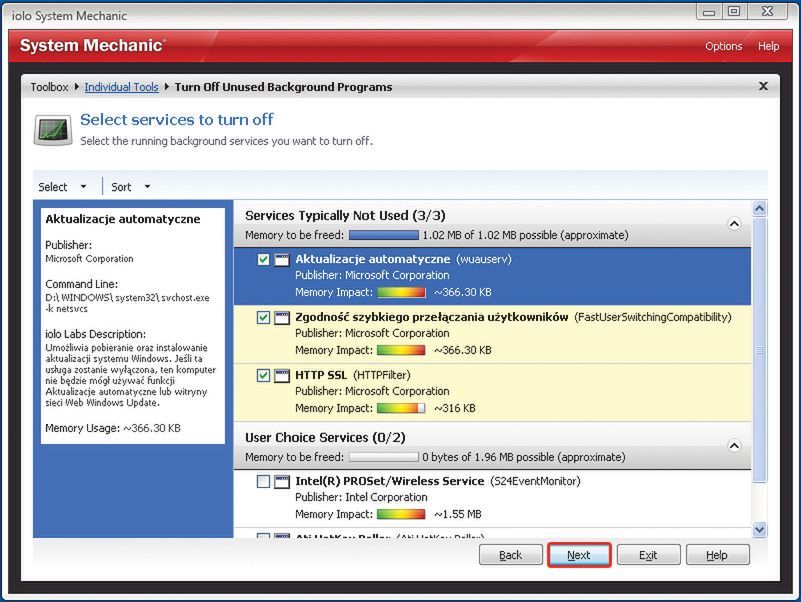Click the scroll up arrow of the services list
The height and width of the screenshot is (602, 801).
pyautogui.click(x=759, y=208)
